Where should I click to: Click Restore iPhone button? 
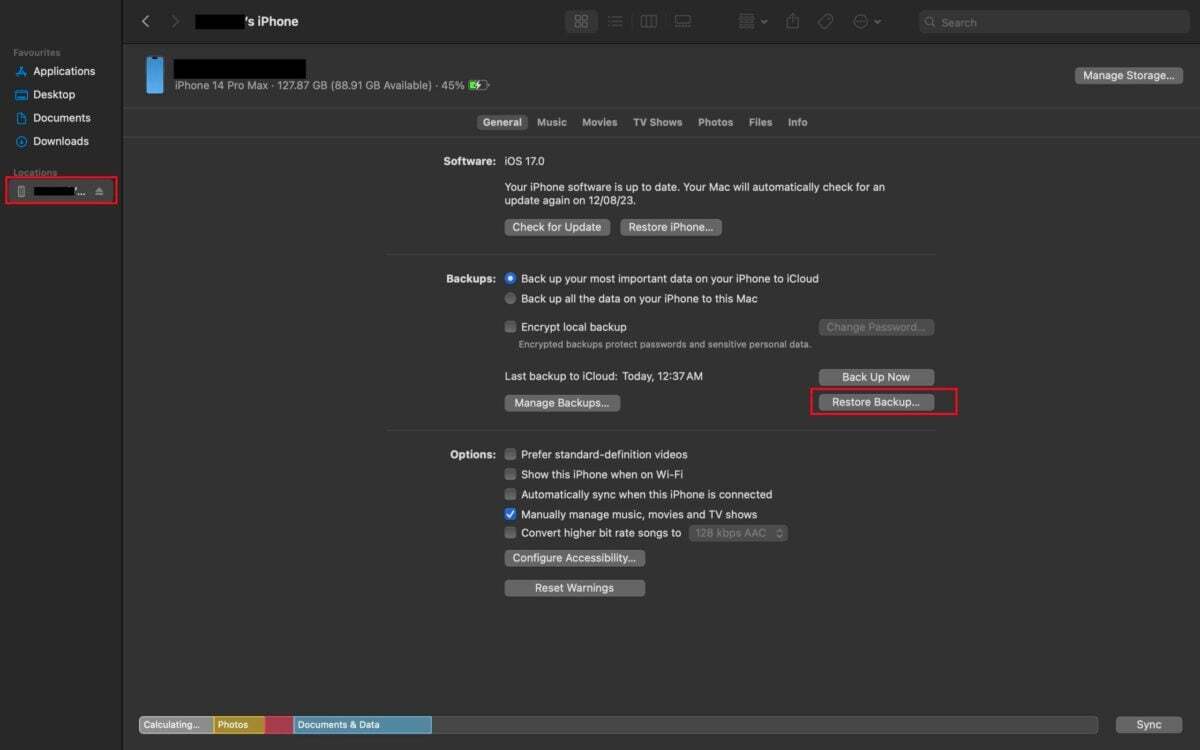coord(671,227)
